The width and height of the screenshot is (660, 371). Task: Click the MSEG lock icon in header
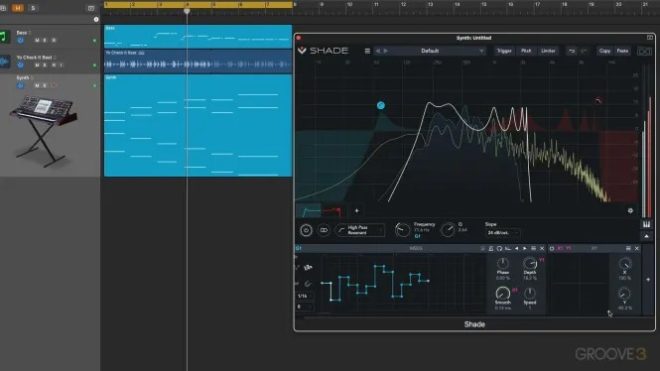click(x=491, y=249)
